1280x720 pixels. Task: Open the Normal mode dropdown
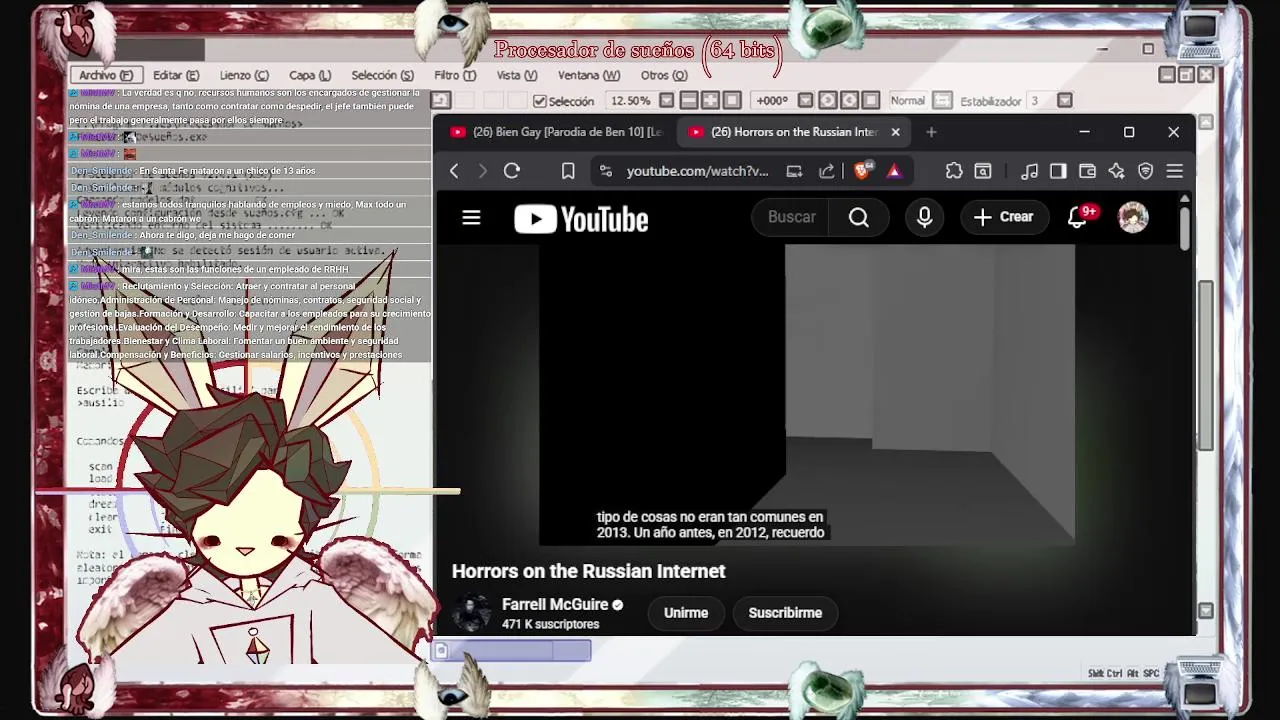pos(908,101)
